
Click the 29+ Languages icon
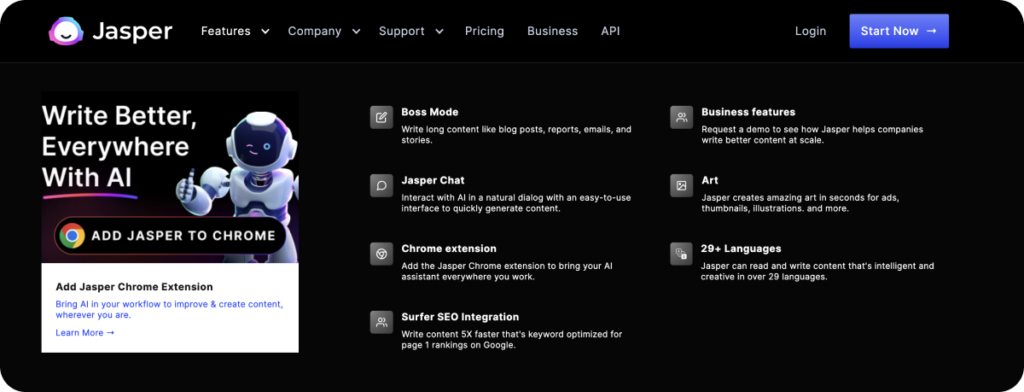682,253
